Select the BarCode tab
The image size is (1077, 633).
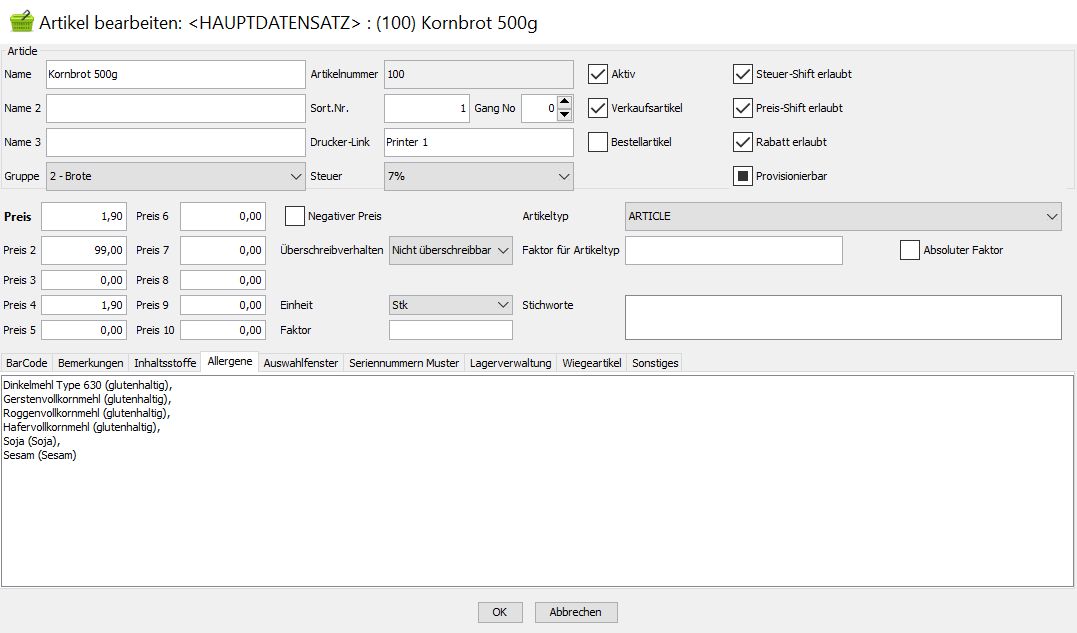click(x=26, y=363)
